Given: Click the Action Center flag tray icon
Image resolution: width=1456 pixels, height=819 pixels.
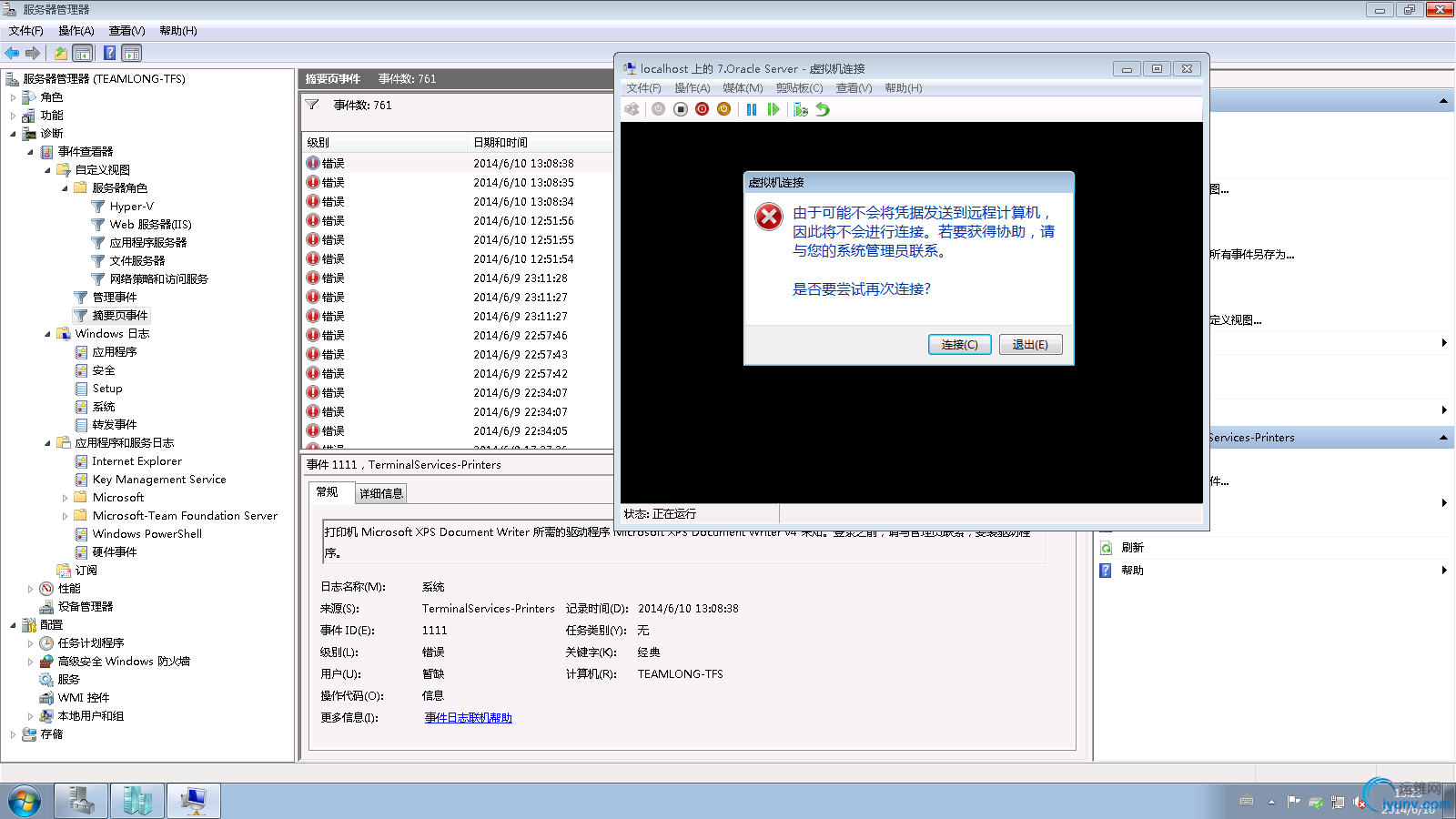Looking at the screenshot, I should click(x=1293, y=802).
